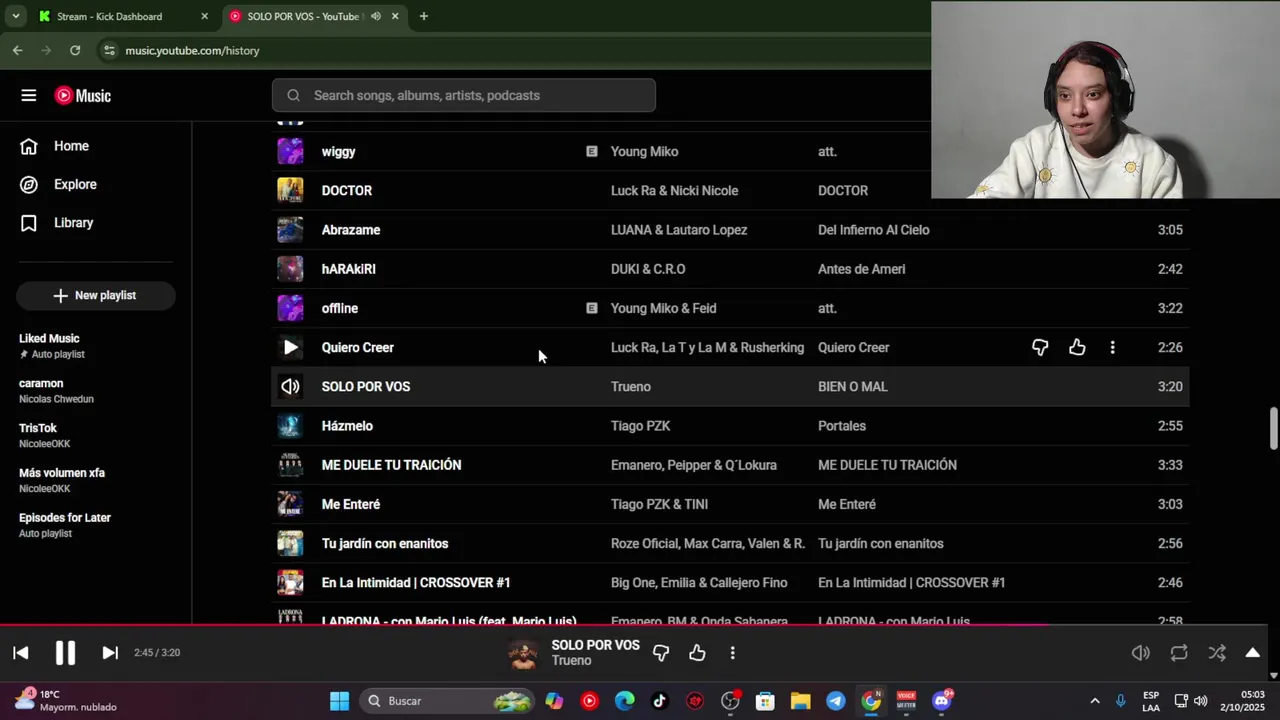The height and width of the screenshot is (720, 1280).
Task: Open artist Trueno in the list
Action: pos(630,386)
